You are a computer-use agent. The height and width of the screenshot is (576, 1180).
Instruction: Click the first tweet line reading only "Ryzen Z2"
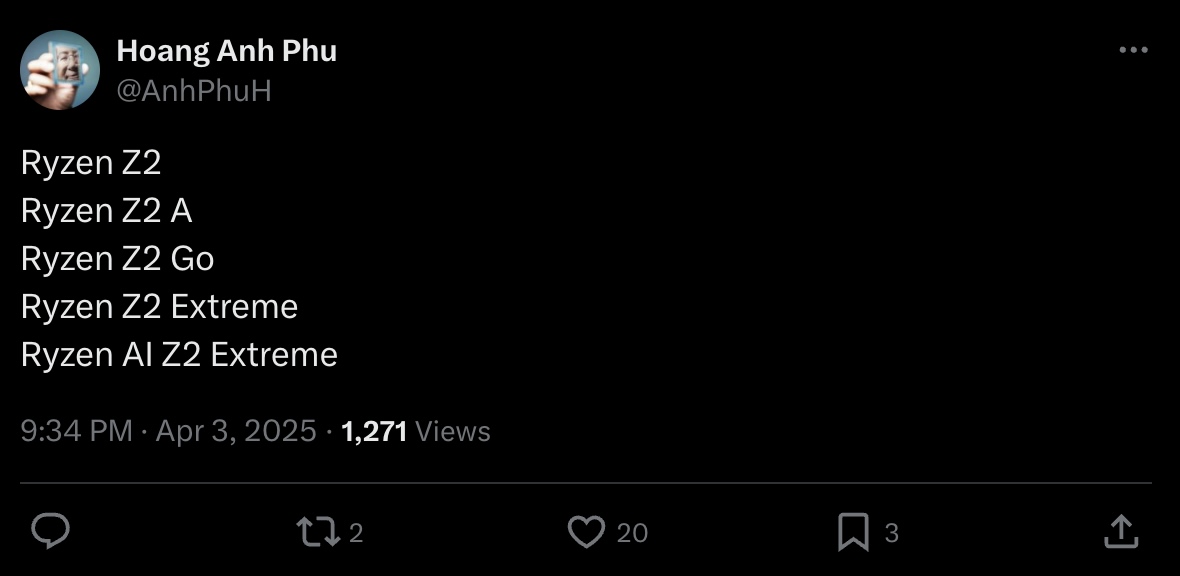click(x=91, y=163)
